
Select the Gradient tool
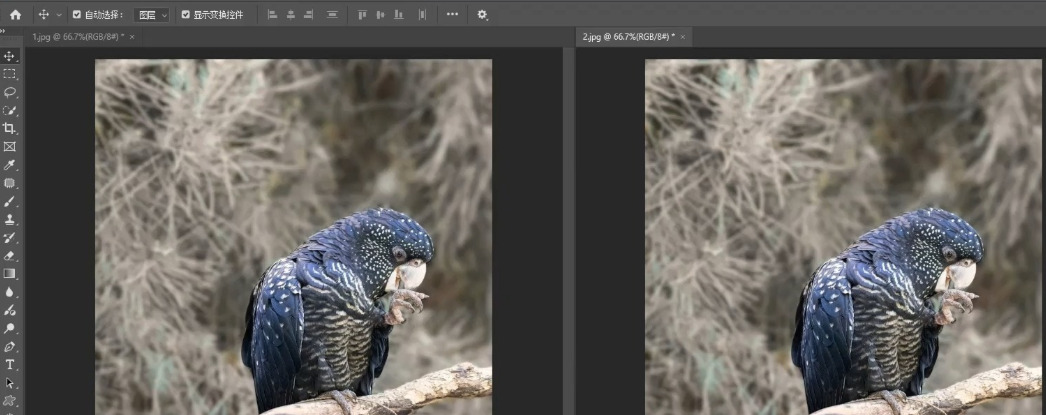pos(10,273)
